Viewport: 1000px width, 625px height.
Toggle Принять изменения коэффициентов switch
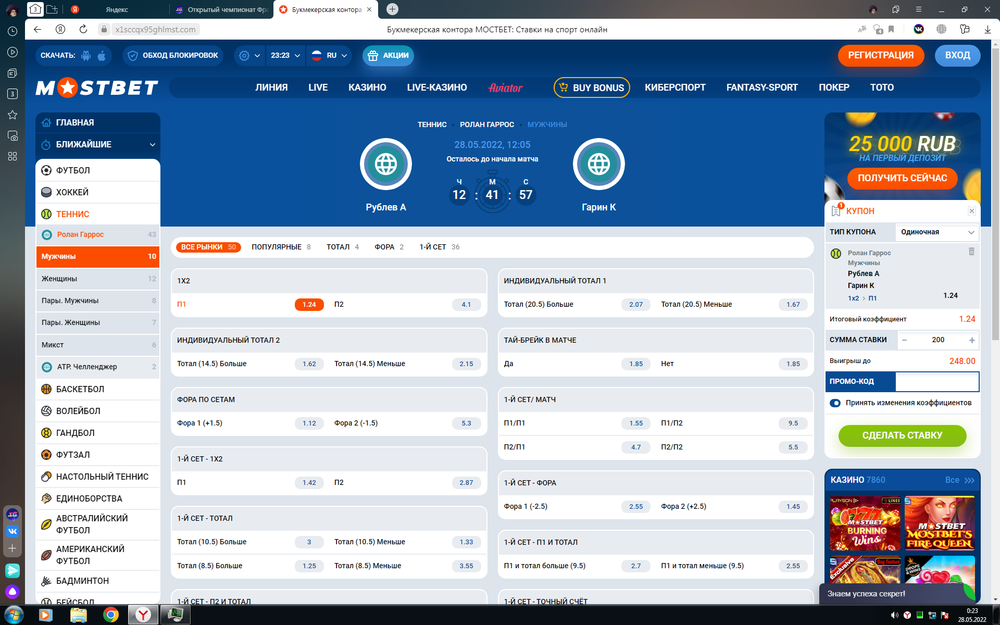835,403
